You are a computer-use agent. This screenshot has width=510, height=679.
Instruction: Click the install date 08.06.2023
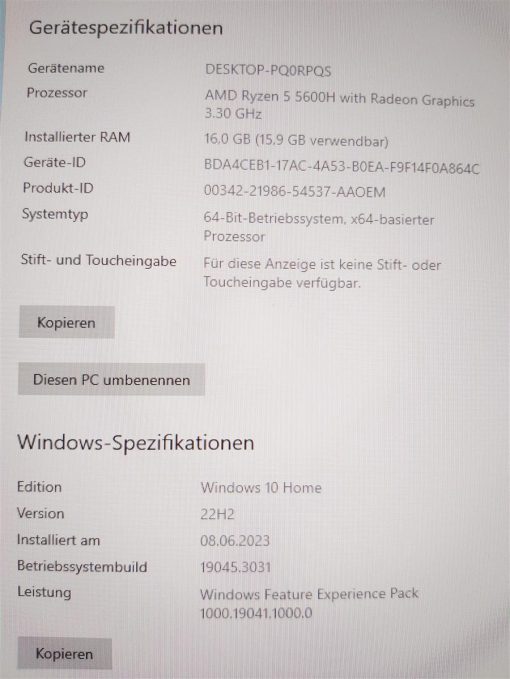pyautogui.click(x=235, y=541)
